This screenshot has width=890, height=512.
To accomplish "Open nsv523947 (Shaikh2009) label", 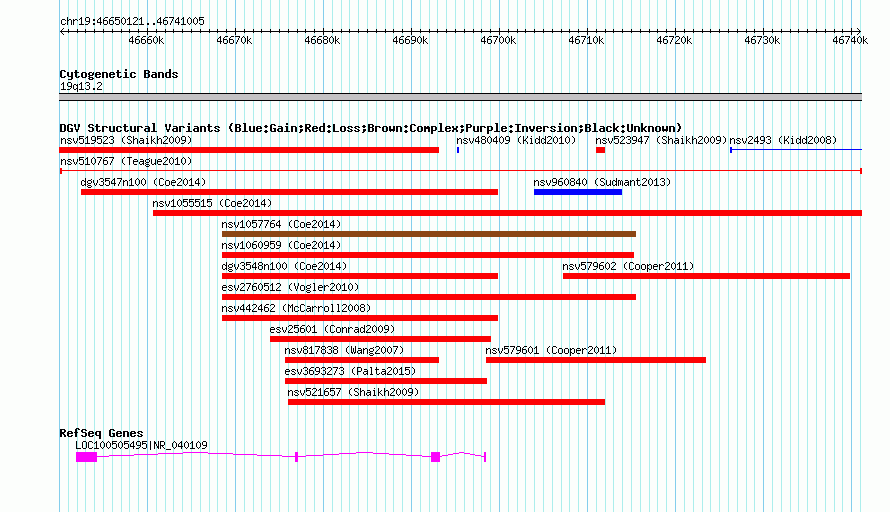I will (661, 140).
